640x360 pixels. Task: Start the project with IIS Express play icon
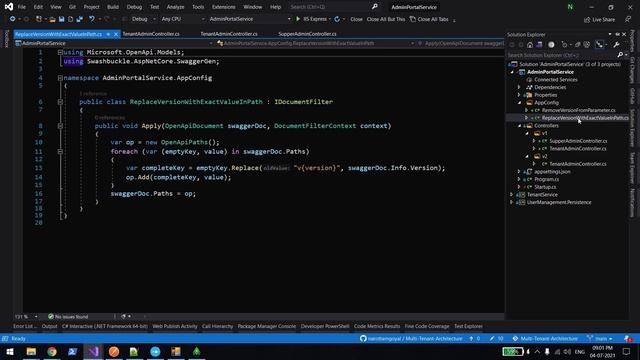click(x=298, y=19)
